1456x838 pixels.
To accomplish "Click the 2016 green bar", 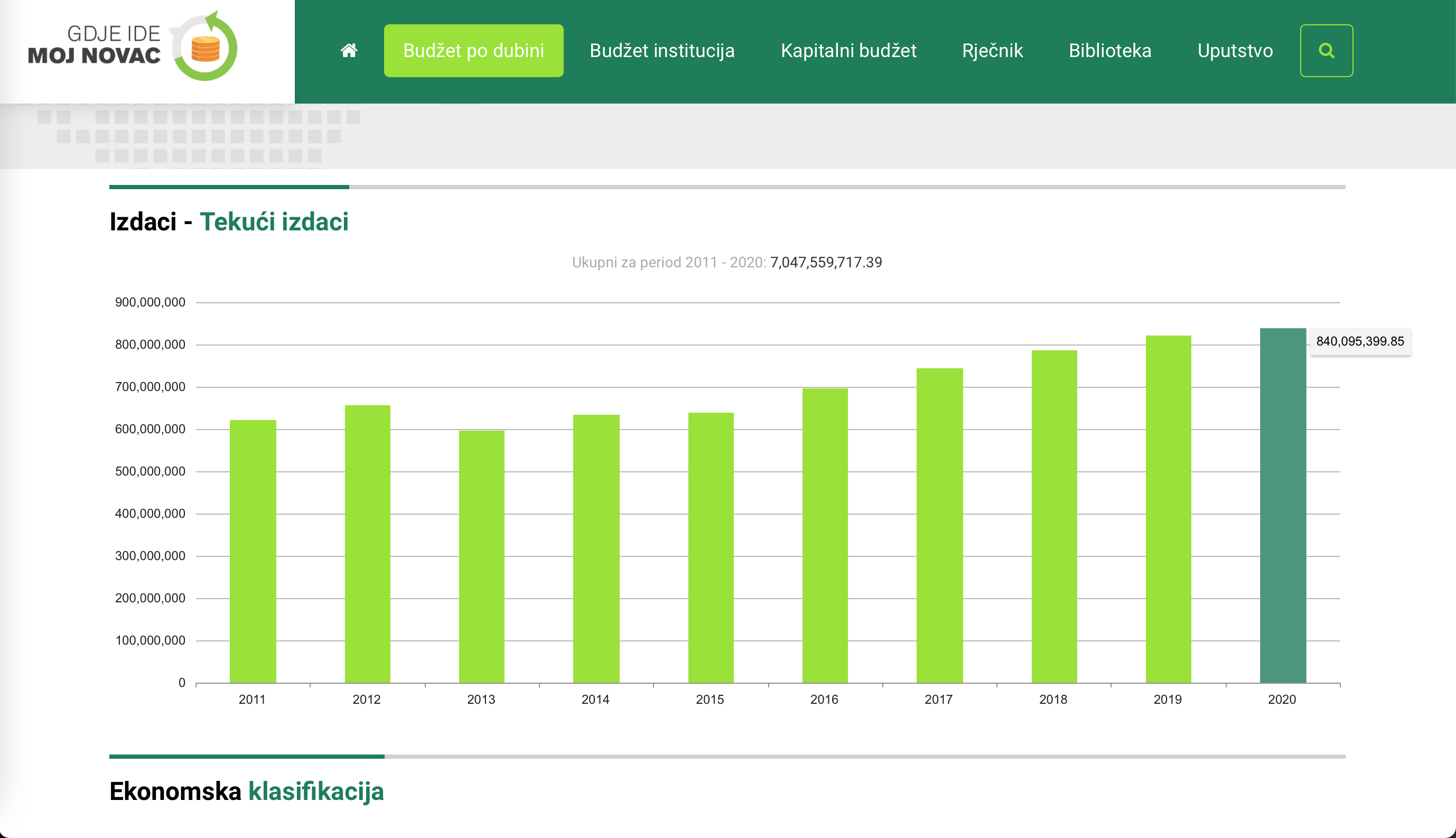I will [x=824, y=535].
